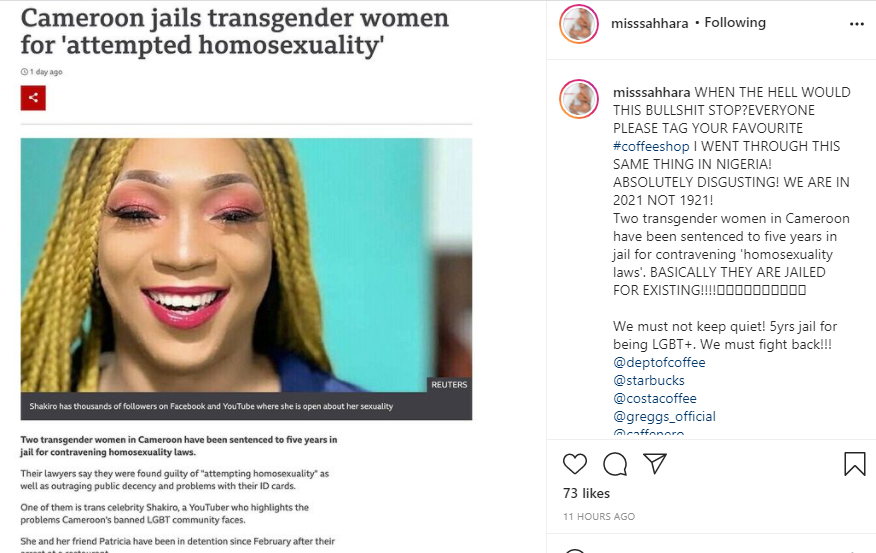This screenshot has height=553, width=876.
Task: Visit the @deptofcoffee mention
Action: (x=659, y=363)
